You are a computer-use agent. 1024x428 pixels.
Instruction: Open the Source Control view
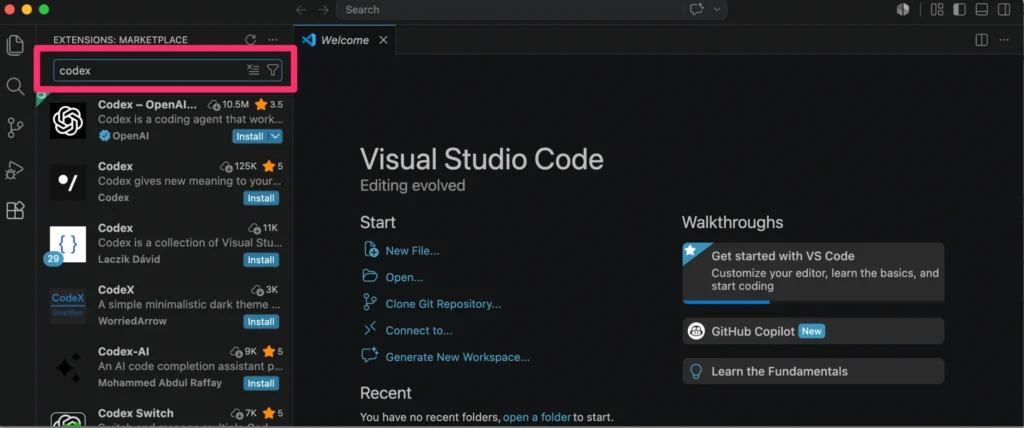tap(15, 128)
